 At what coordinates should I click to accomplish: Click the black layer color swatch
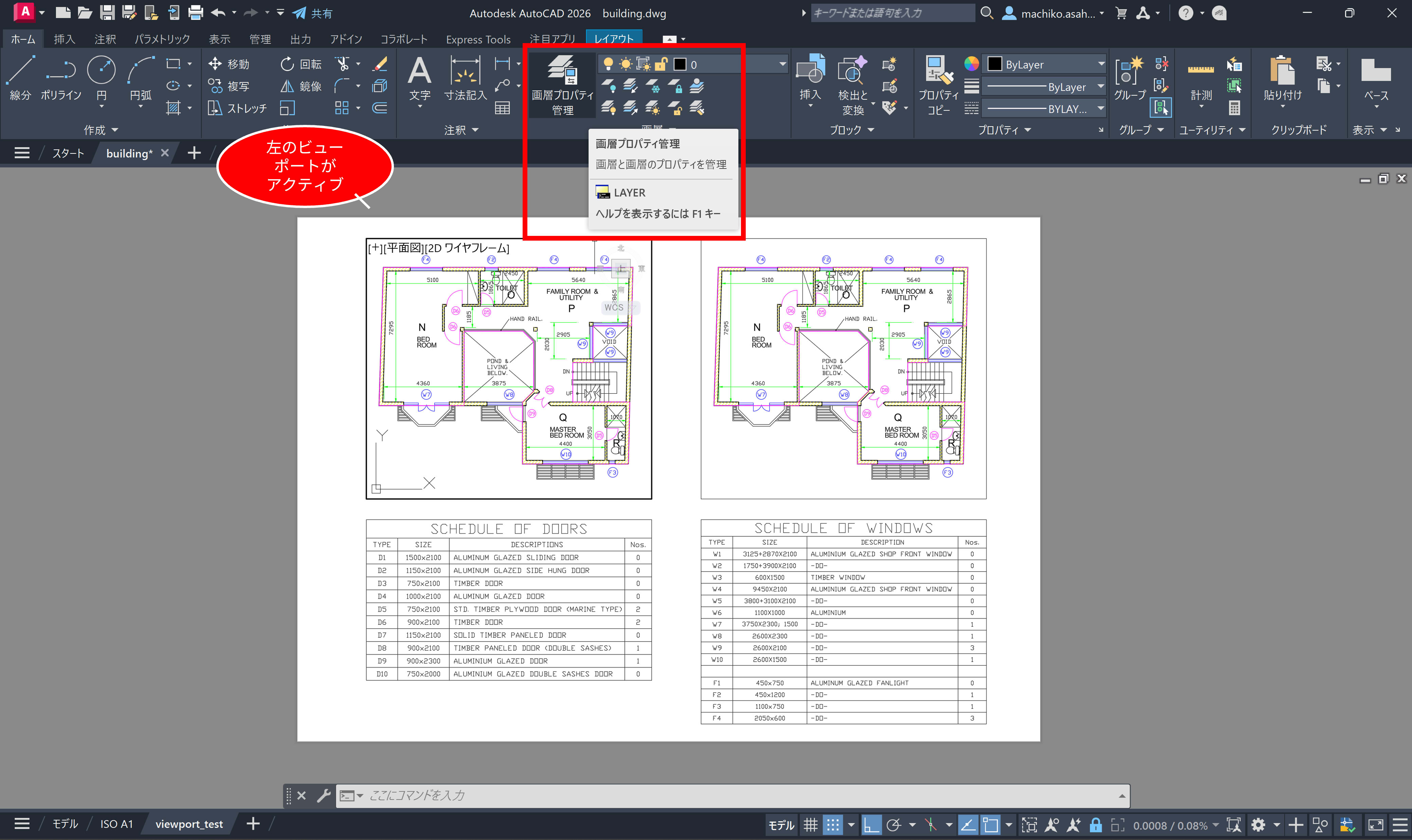pyautogui.click(x=680, y=64)
